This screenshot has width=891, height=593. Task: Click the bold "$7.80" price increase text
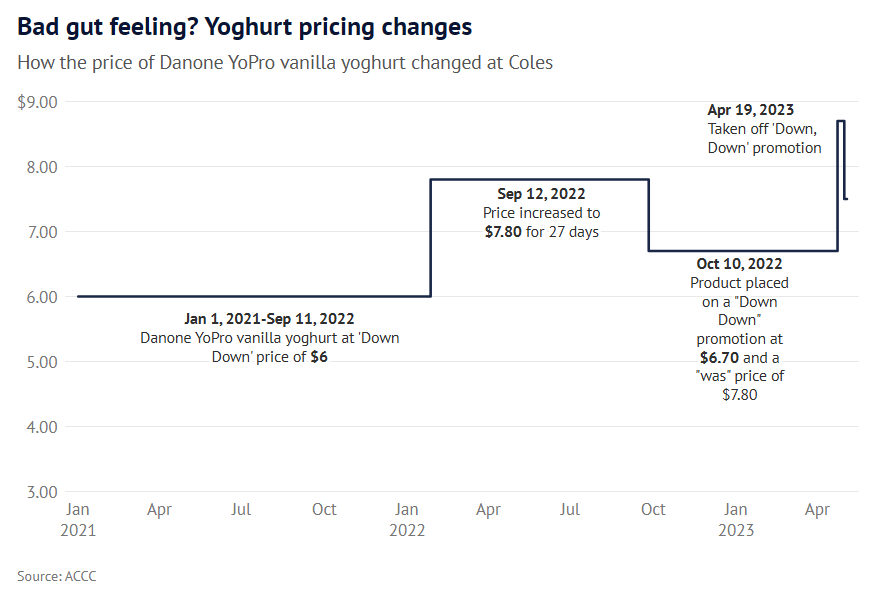click(x=502, y=232)
